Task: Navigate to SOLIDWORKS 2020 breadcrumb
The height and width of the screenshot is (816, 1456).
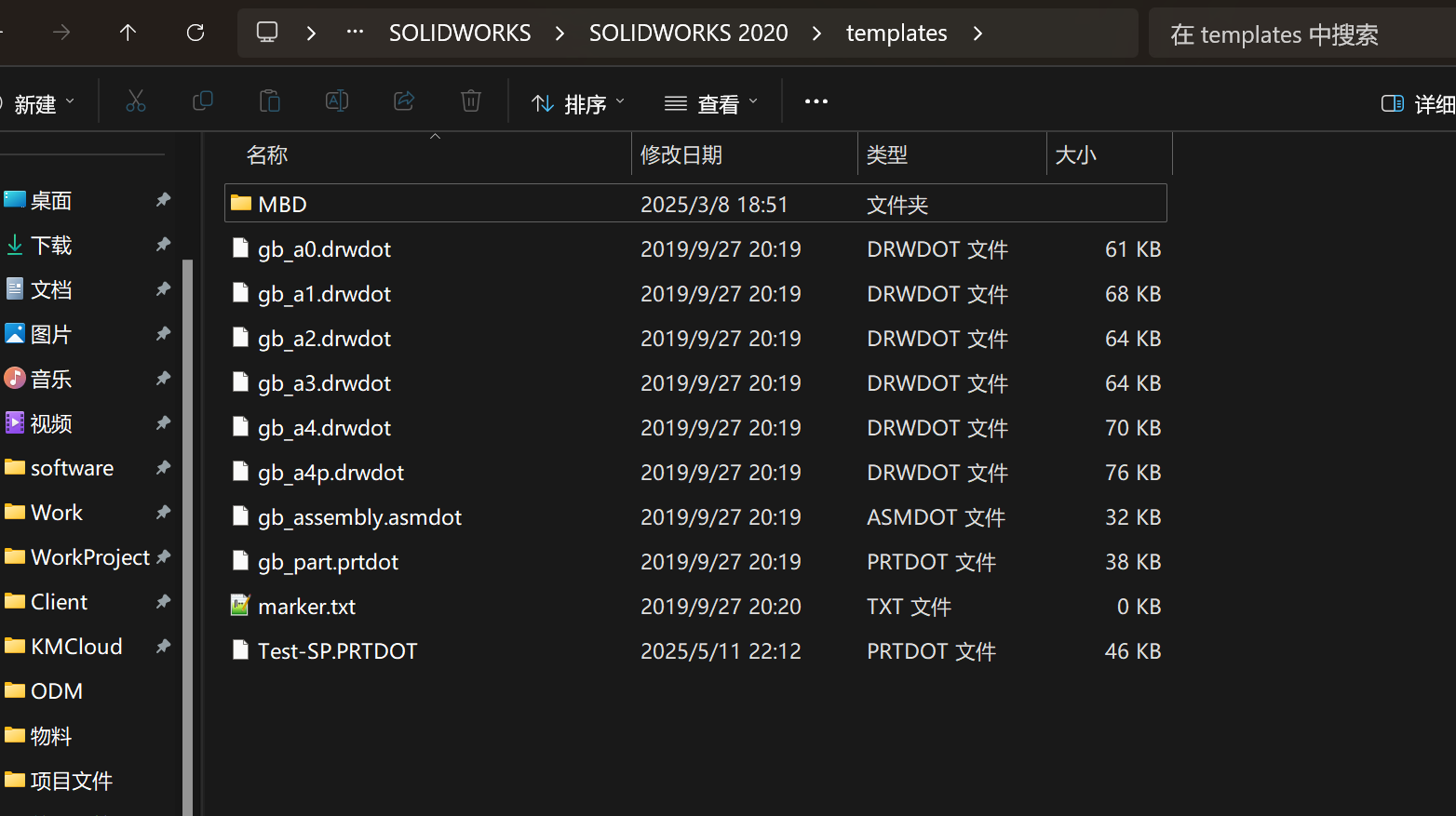Action: pos(688,33)
